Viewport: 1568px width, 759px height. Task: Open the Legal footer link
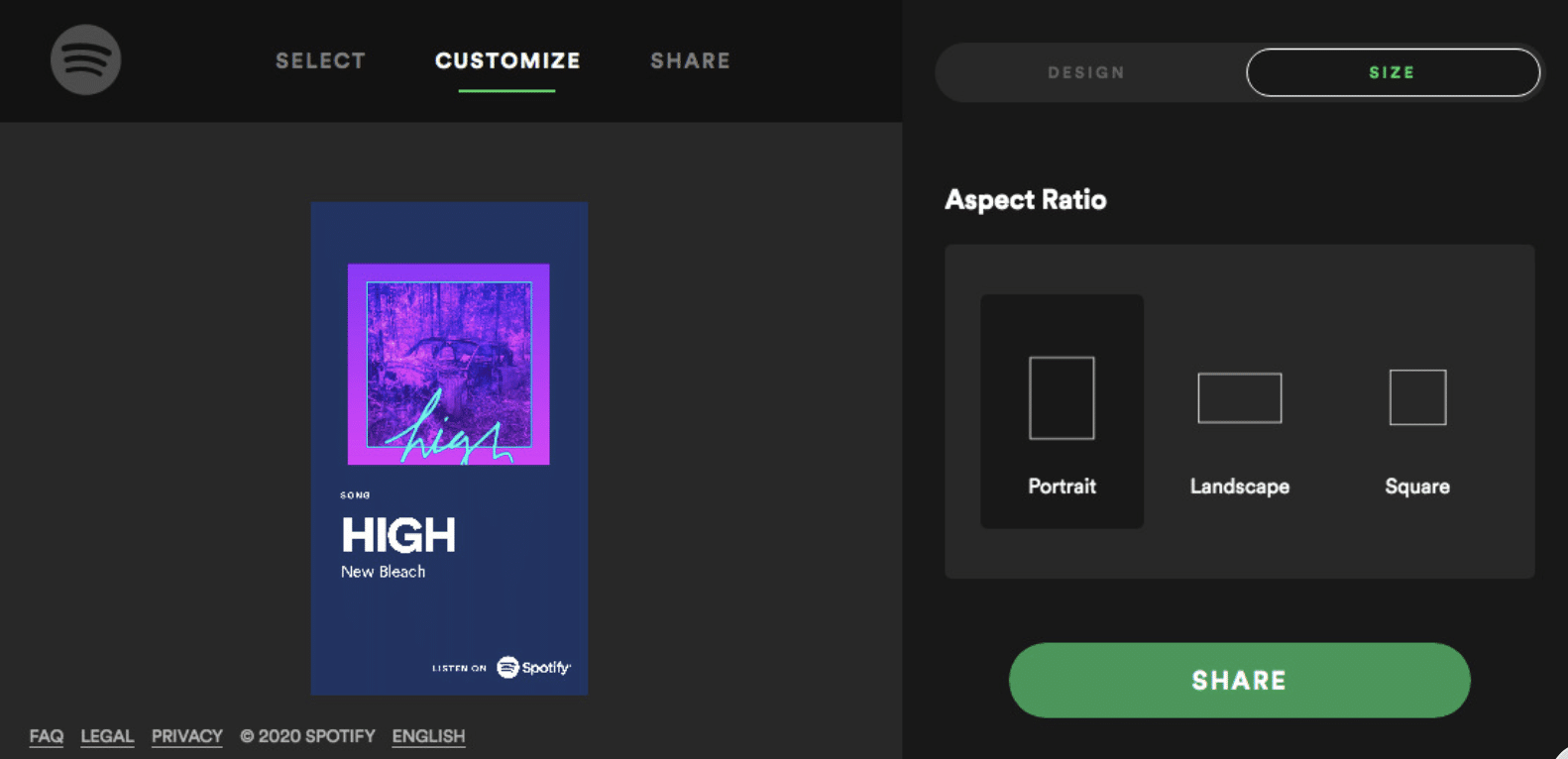click(x=107, y=736)
